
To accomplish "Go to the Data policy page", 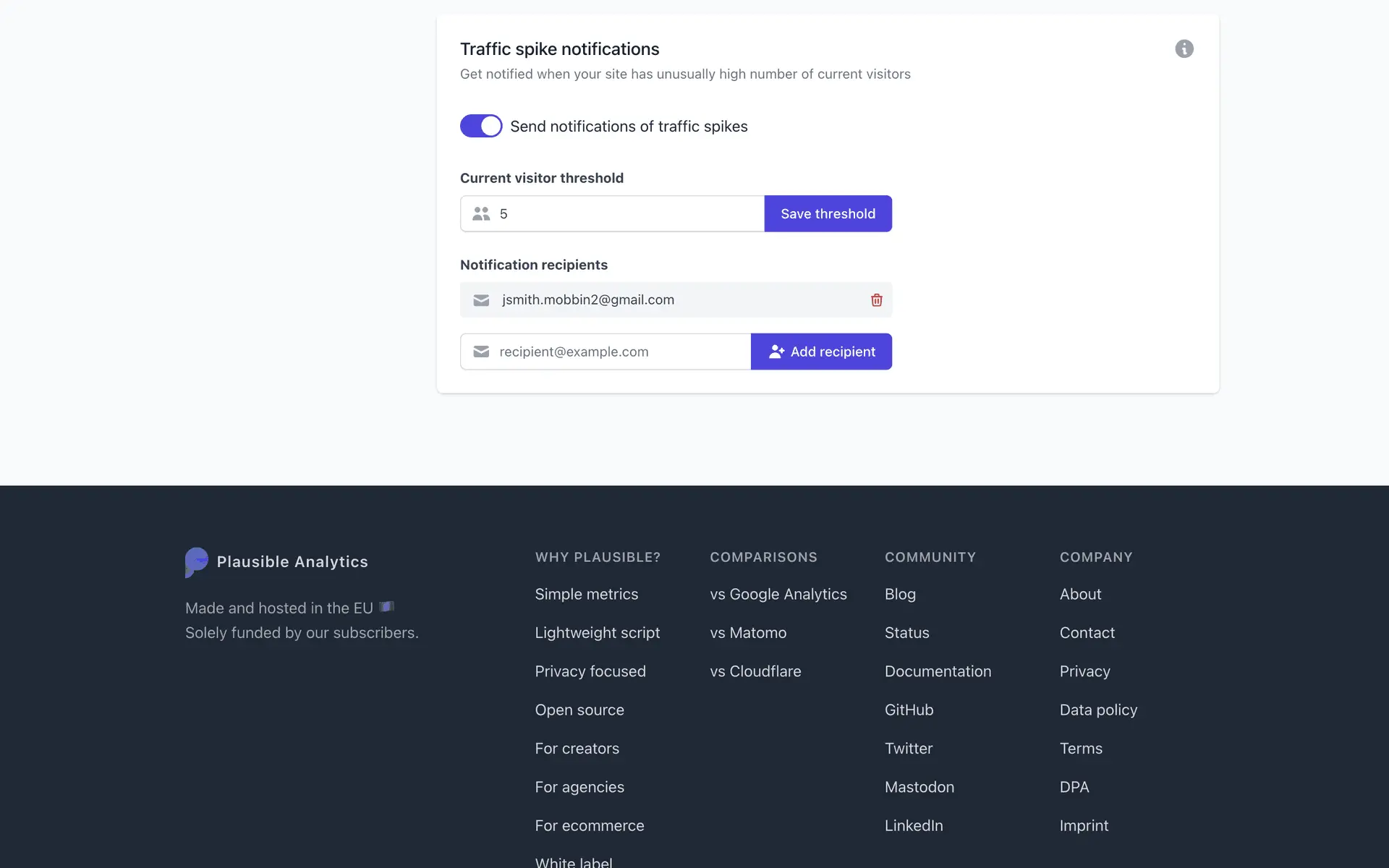I will coord(1098,710).
